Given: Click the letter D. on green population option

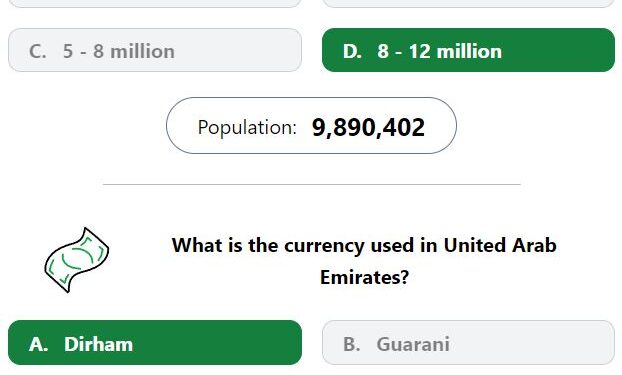Looking at the screenshot, I should point(352,51).
